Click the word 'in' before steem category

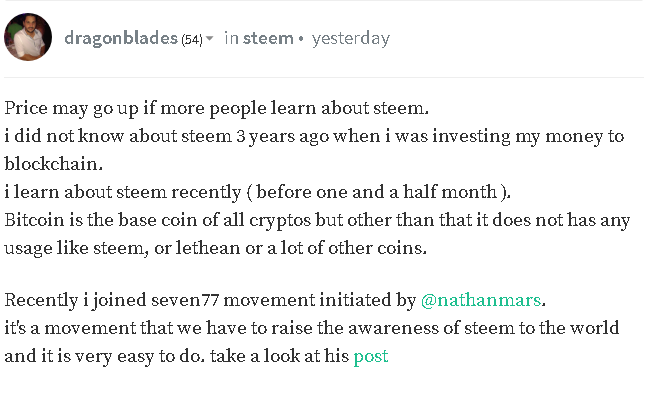(232, 38)
